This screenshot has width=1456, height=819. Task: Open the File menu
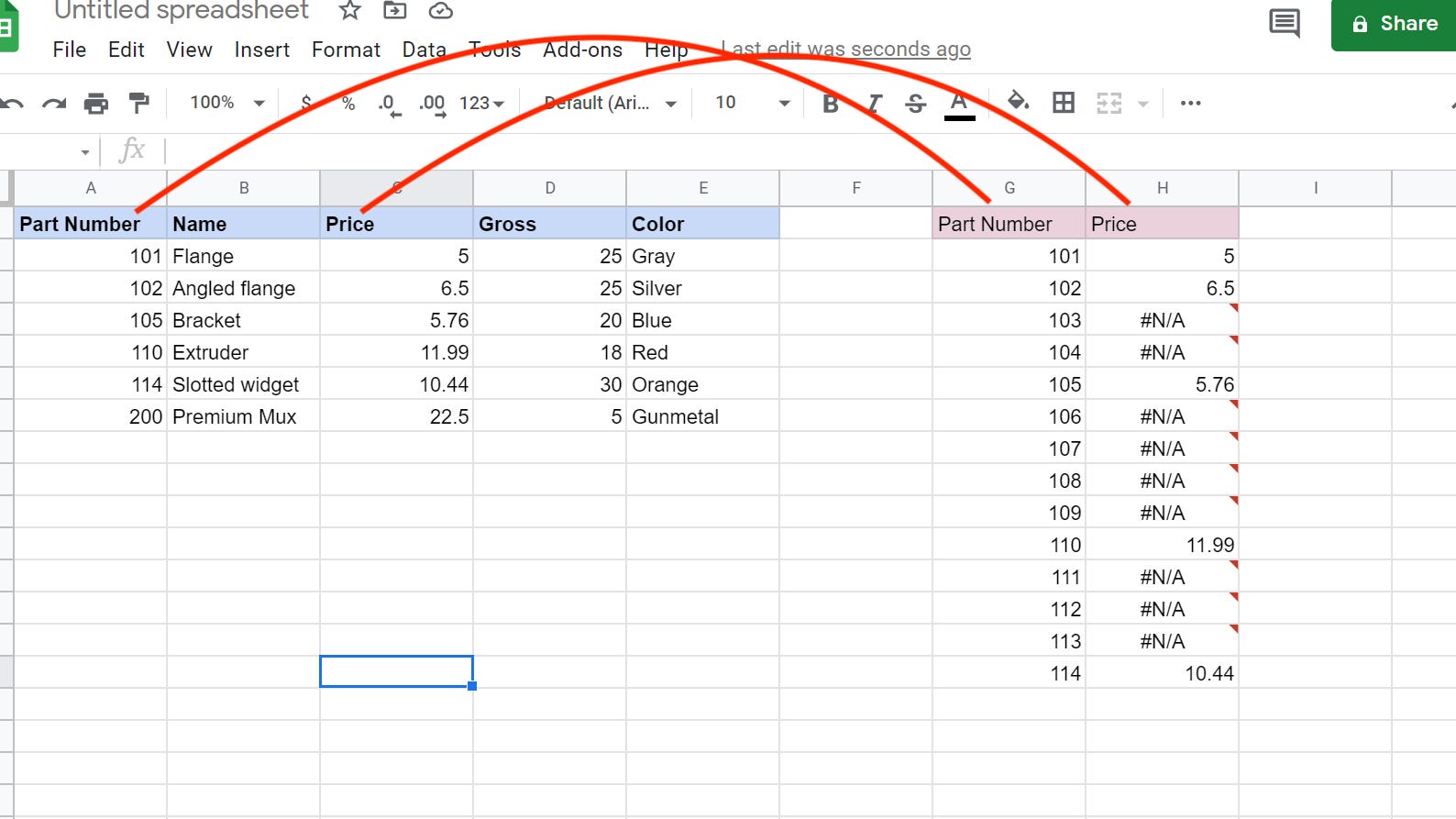point(70,50)
